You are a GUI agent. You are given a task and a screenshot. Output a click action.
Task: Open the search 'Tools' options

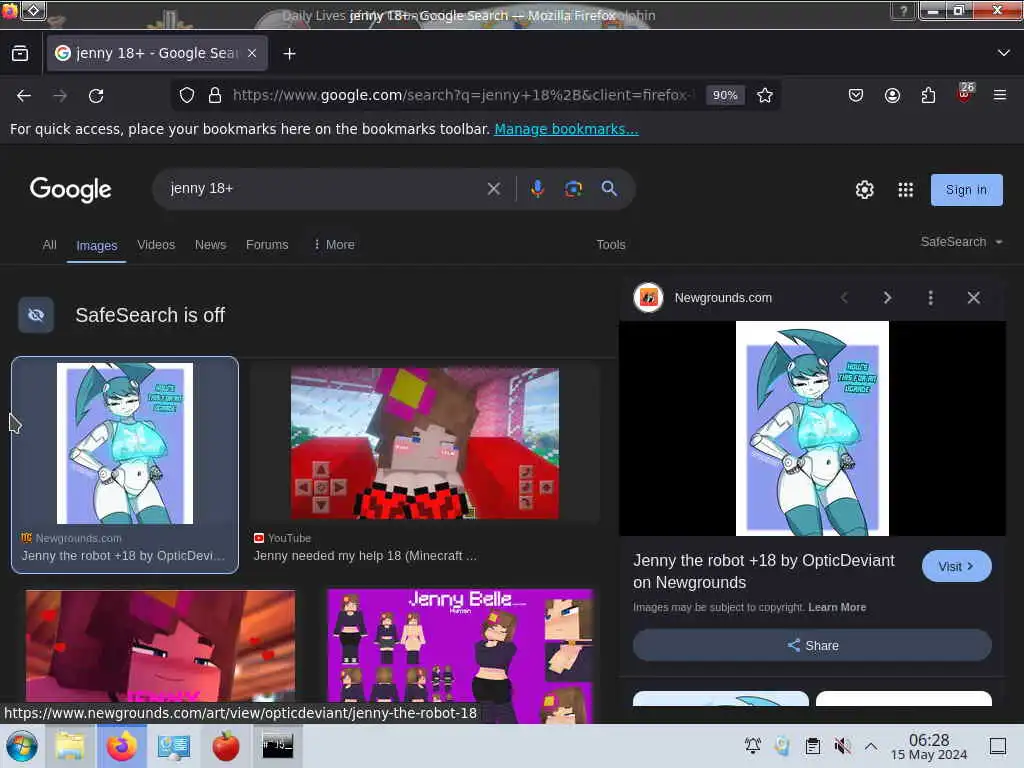pyautogui.click(x=611, y=245)
